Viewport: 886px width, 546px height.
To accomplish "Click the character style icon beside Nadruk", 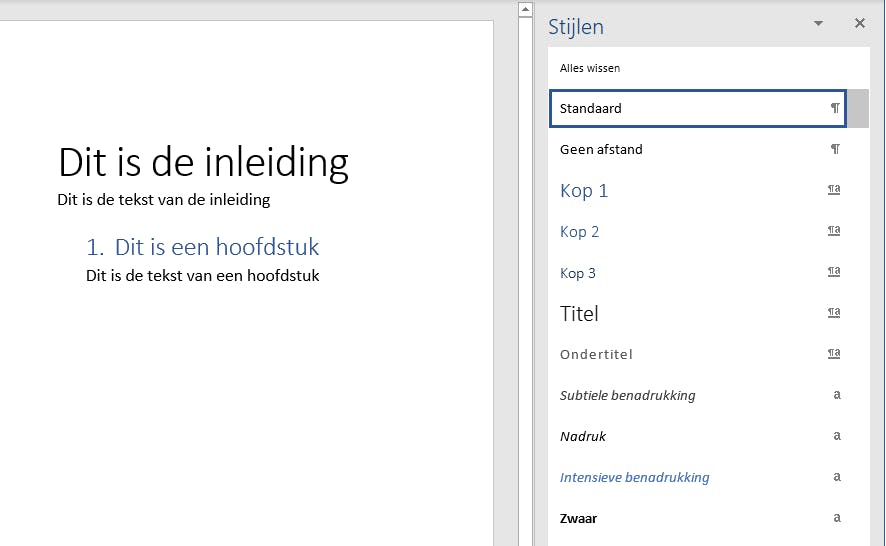I will tap(837, 436).
